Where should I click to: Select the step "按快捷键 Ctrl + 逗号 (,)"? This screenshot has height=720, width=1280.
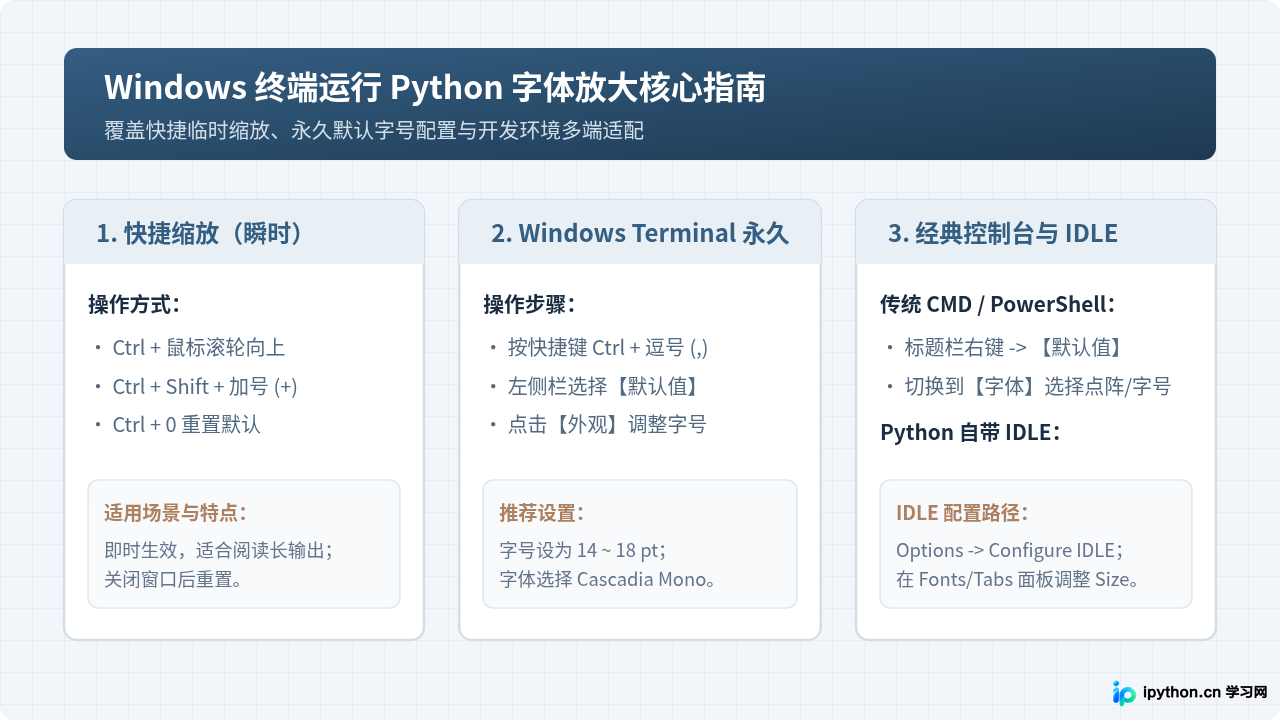tap(608, 348)
